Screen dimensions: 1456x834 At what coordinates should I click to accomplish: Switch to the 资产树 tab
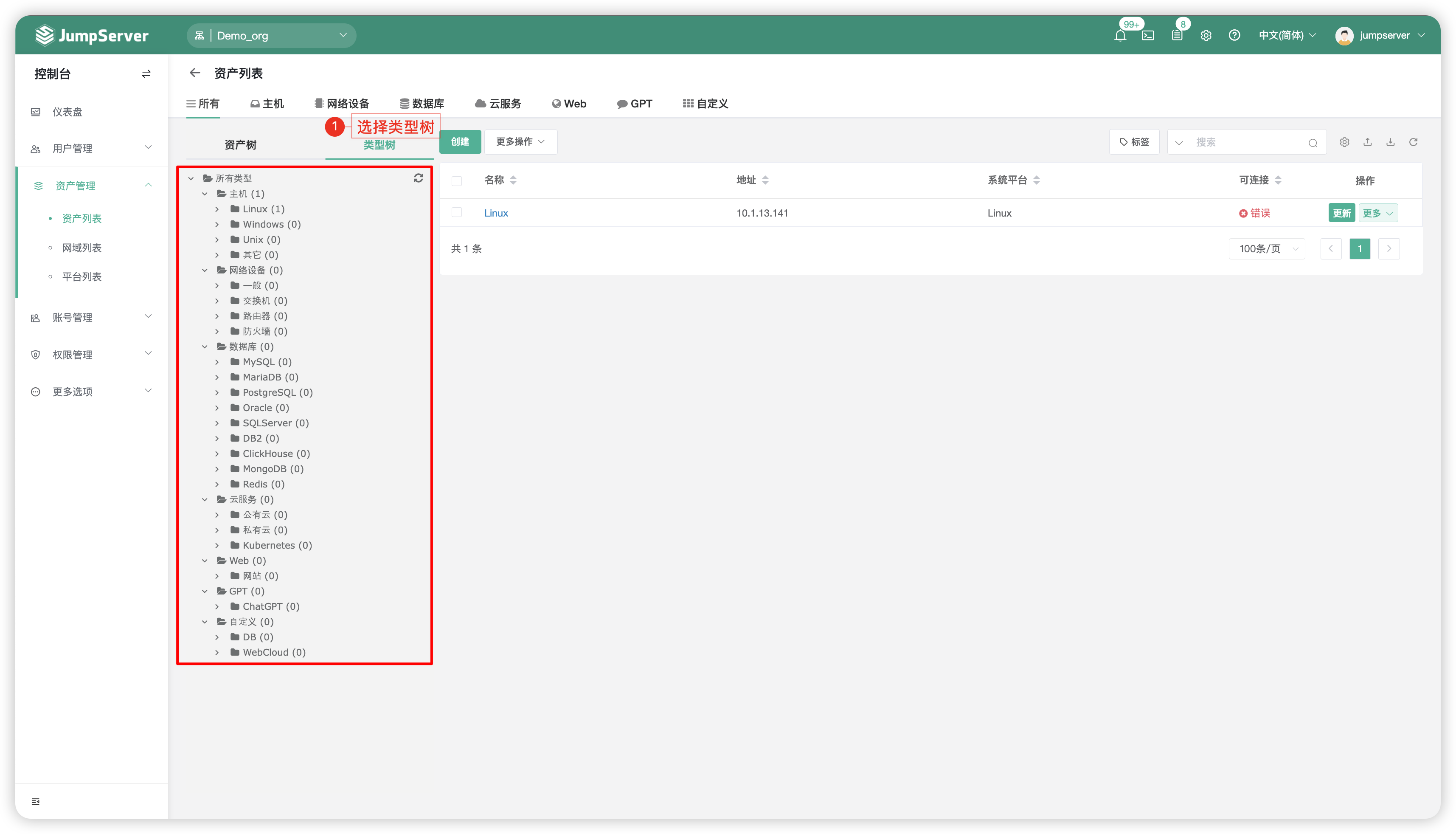(240, 145)
